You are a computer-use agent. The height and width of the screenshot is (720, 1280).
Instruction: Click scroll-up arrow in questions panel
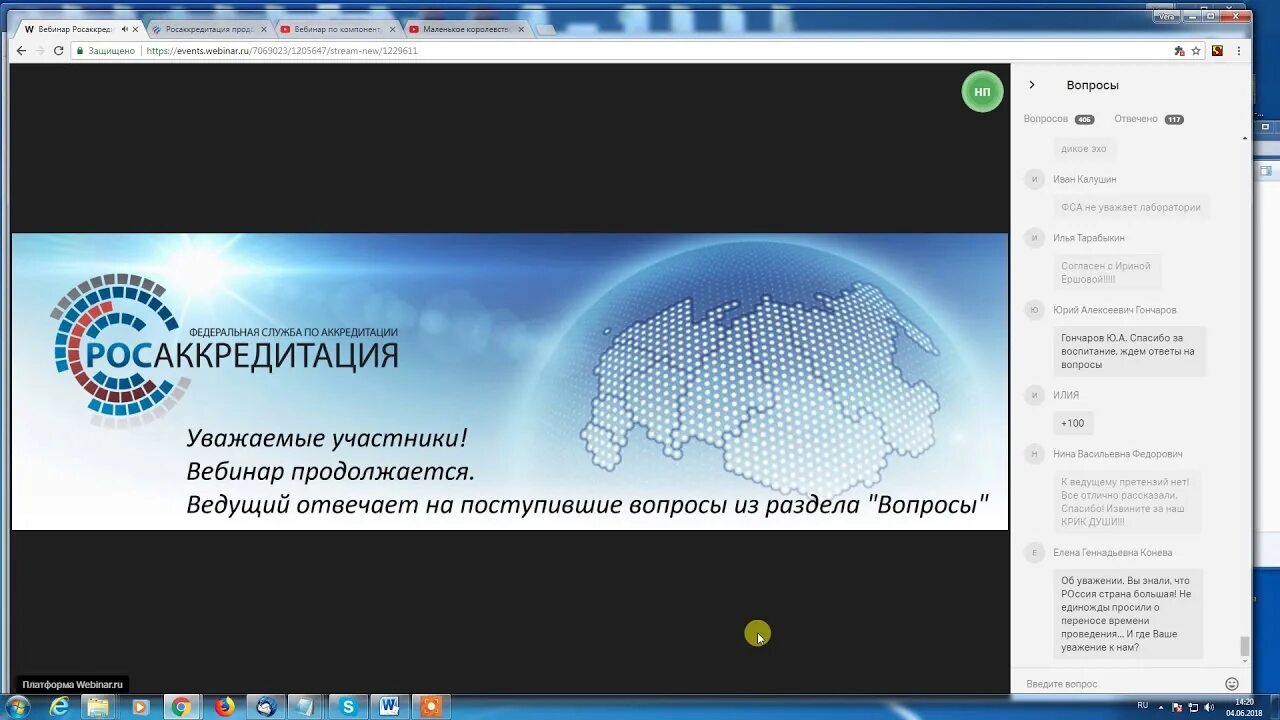coord(1245,138)
